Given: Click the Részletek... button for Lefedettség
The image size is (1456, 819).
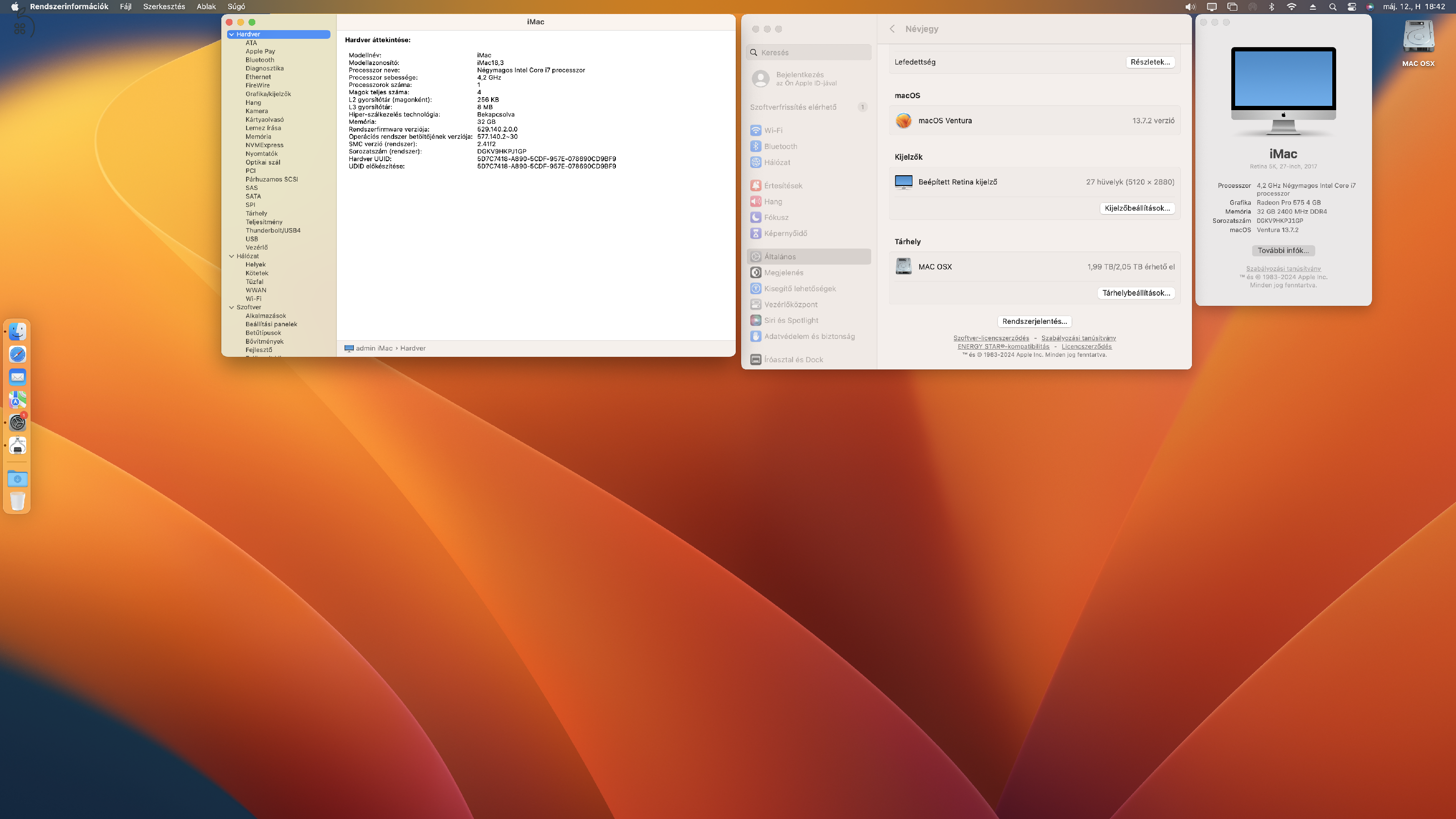Looking at the screenshot, I should [x=1150, y=62].
